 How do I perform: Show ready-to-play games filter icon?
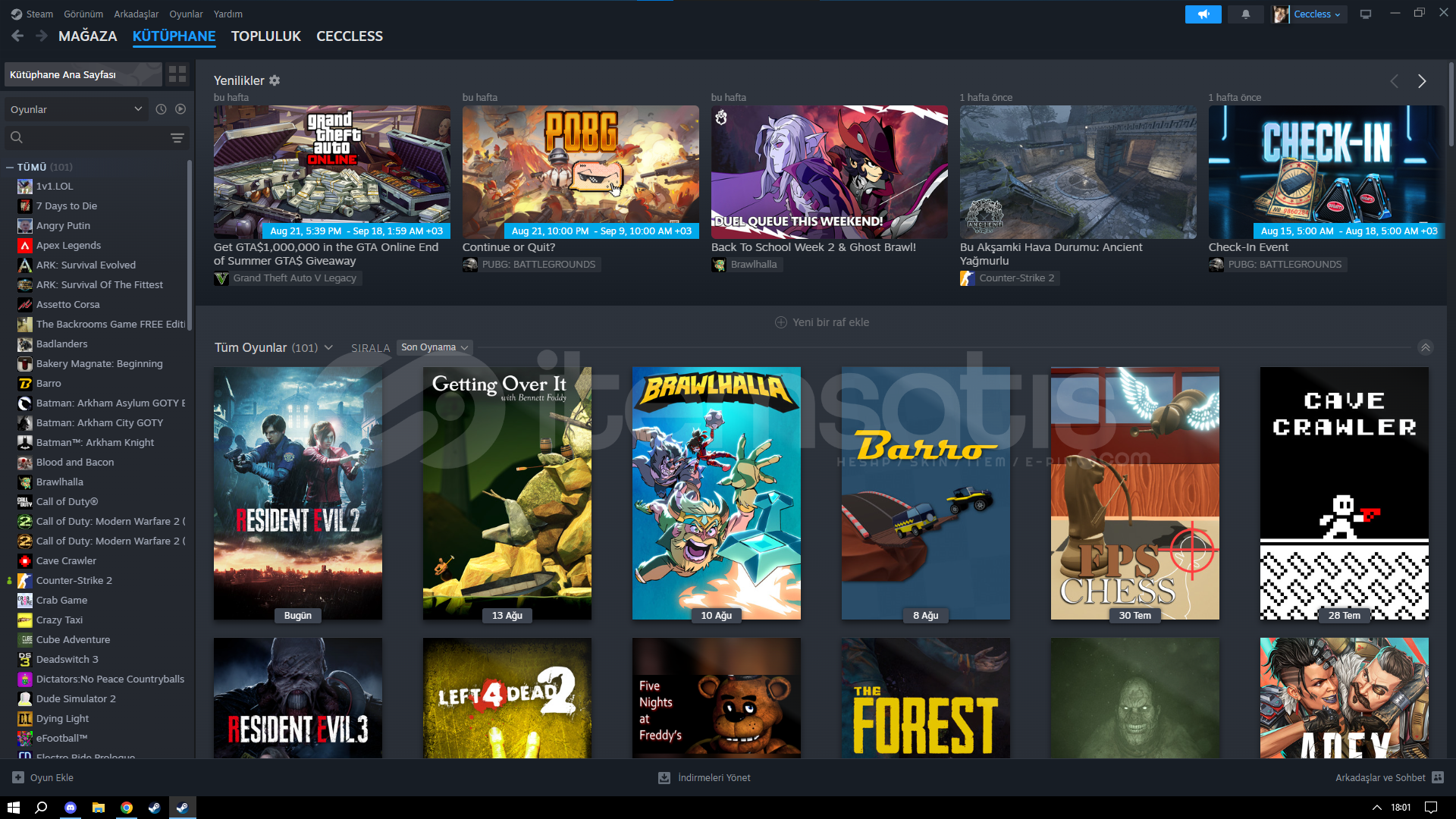pos(180,109)
